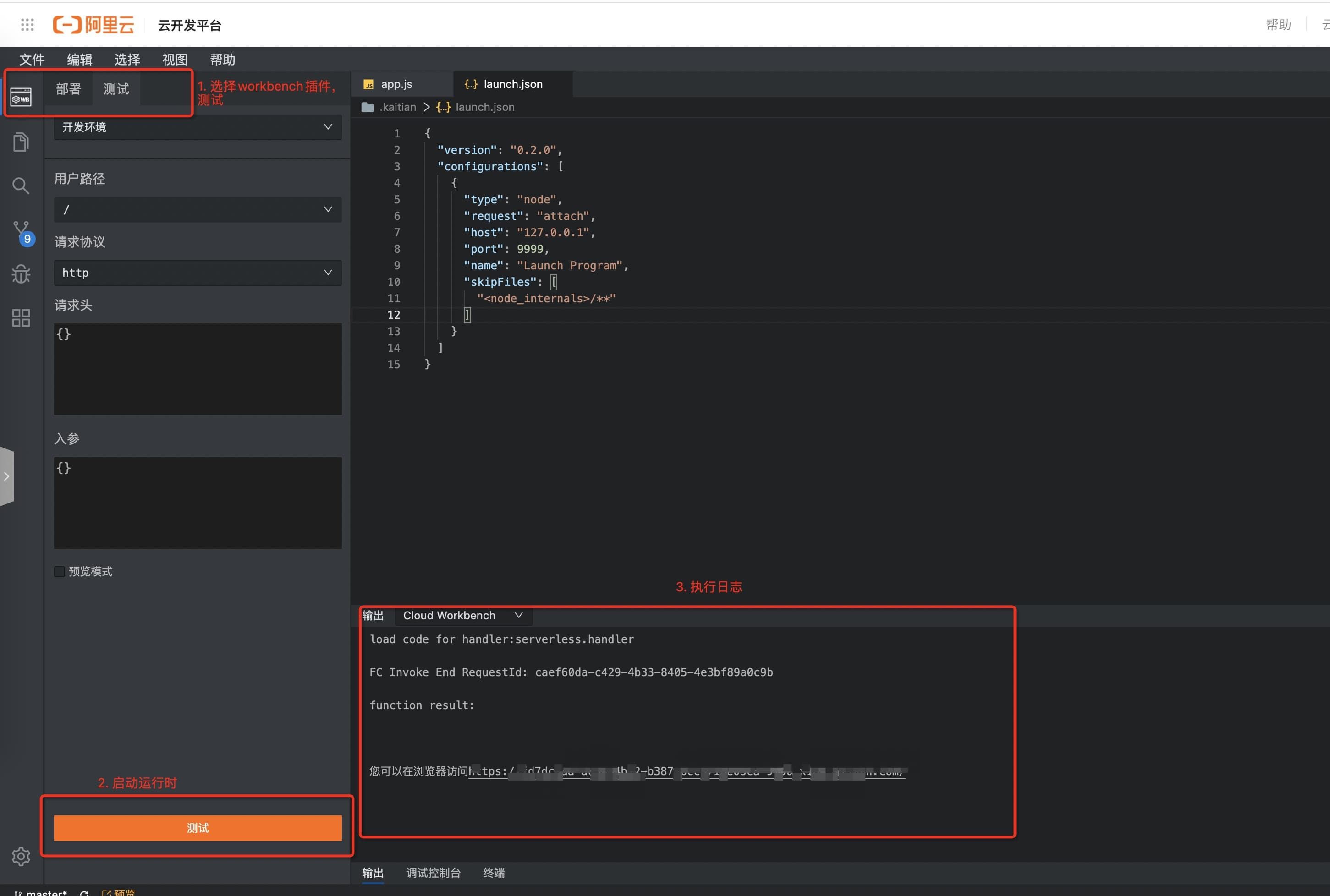The image size is (1330, 896).
Task: Click the 云开发平台 title
Action: (190, 25)
